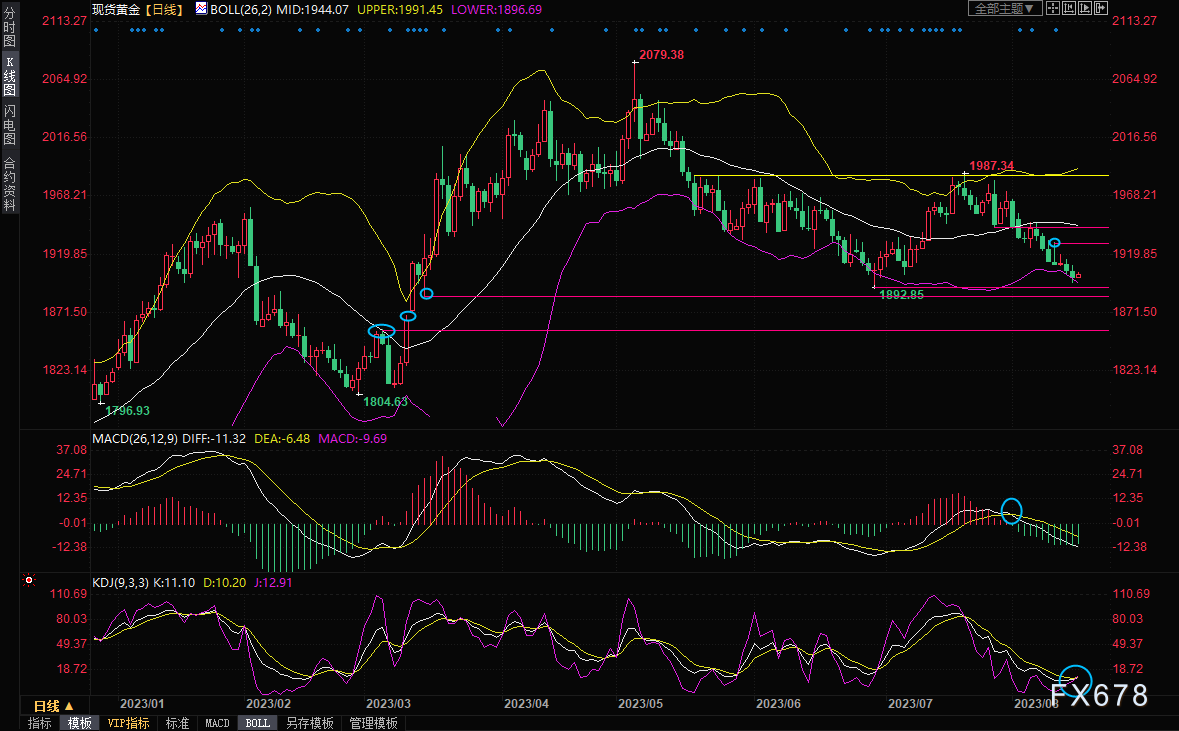Click the small red KDJ marker icon
This screenshot has height=731, width=1179.
tap(30, 581)
